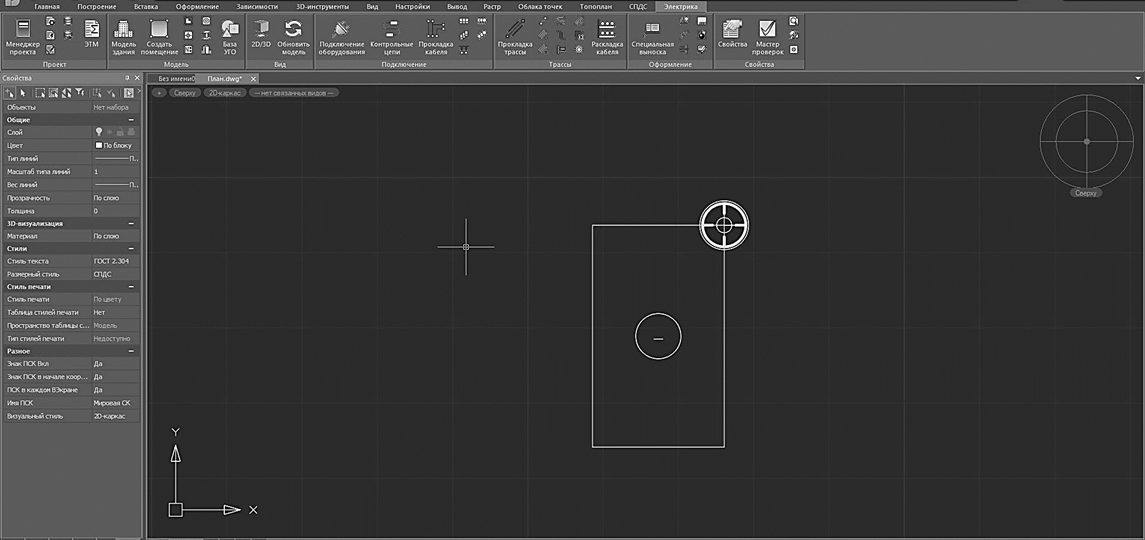
Task: Start the Прокладка трассы tool
Action: (x=515, y=35)
